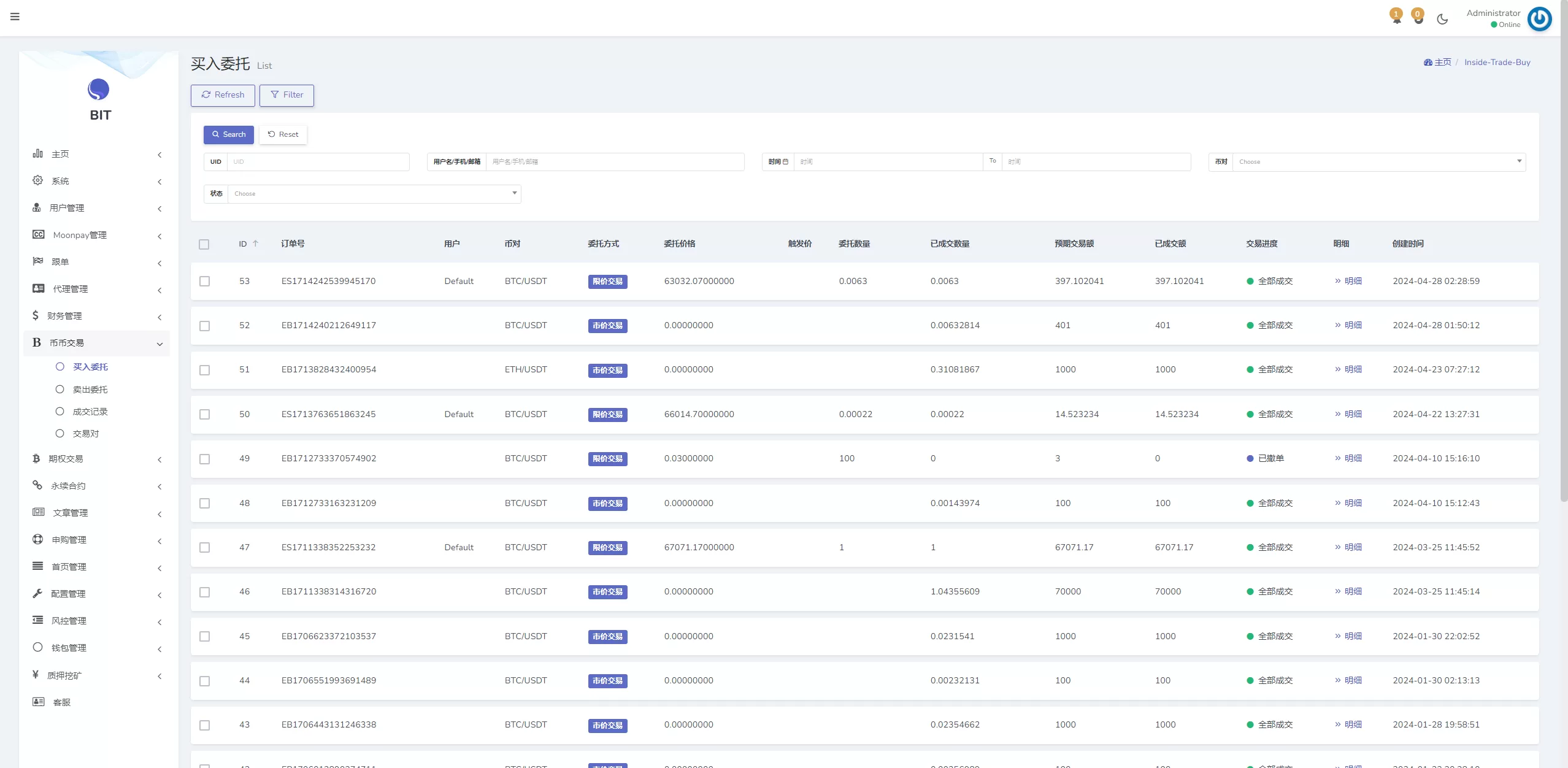Open 卖出委托 submenu item
The height and width of the screenshot is (768, 1568).
[x=90, y=390]
